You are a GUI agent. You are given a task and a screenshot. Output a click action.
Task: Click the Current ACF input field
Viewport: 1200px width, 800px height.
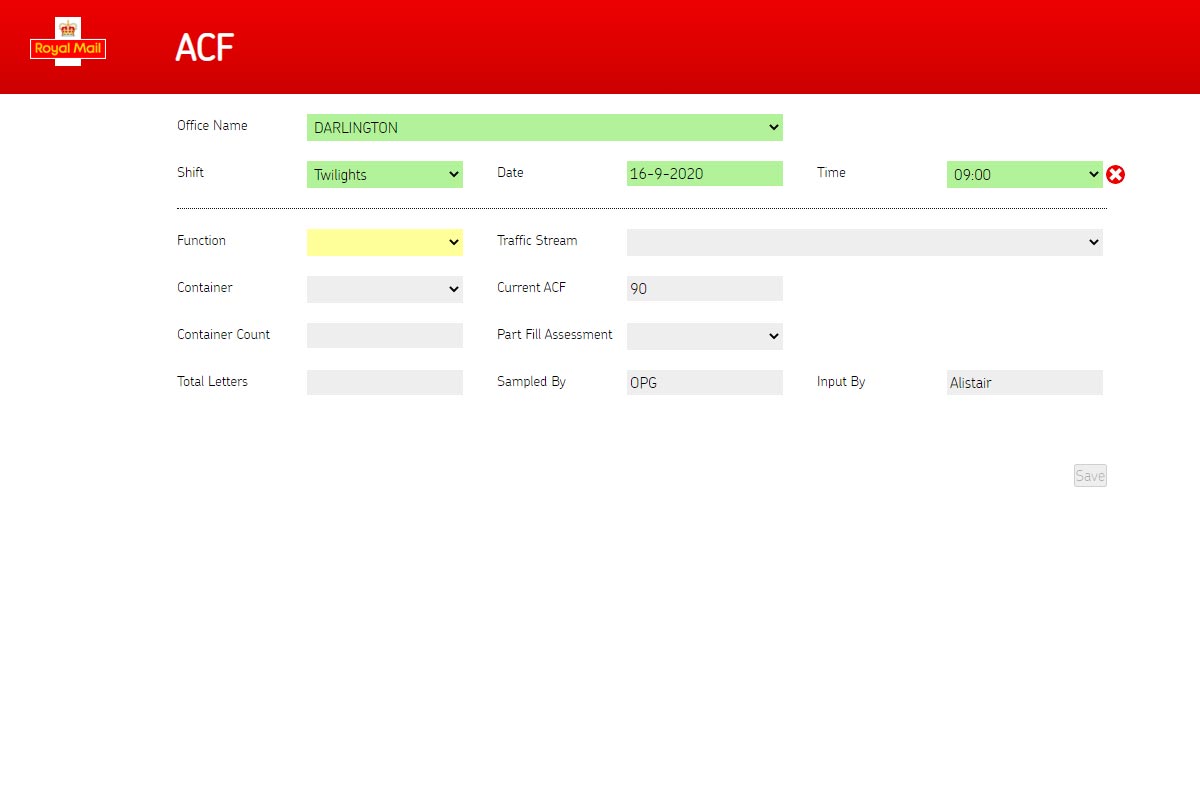[x=704, y=289]
